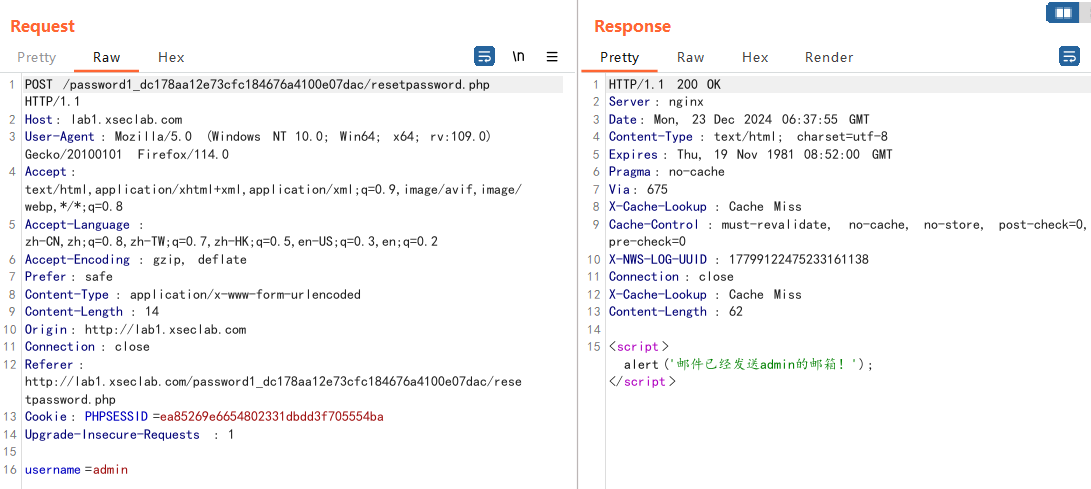This screenshot has height=489, width=1091.
Task: Select the side-by-side layout icon
Action: (x=1059, y=13)
